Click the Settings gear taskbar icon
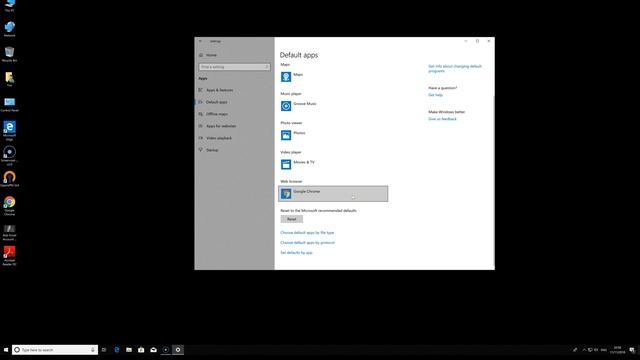The width and height of the screenshot is (640, 360). 178,350
